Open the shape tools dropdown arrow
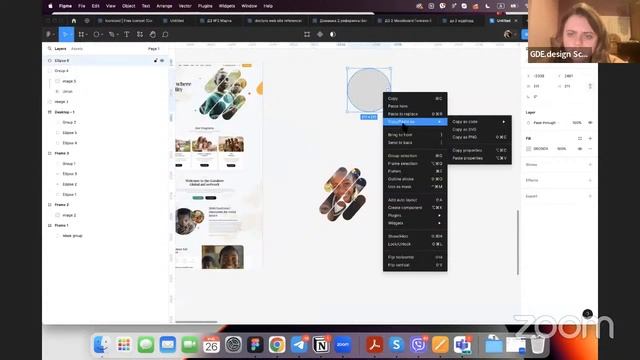This screenshot has height=360, width=640. tap(102, 35)
